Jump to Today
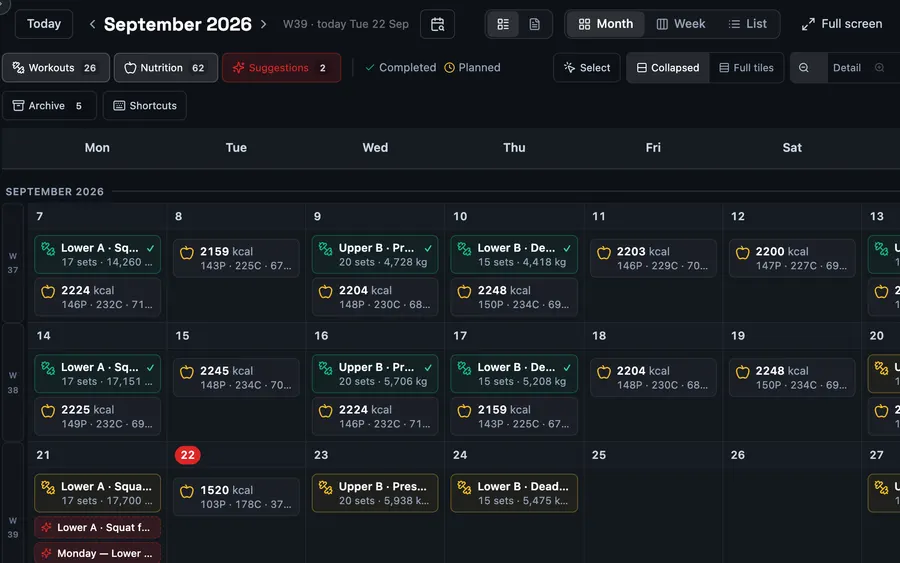This screenshot has width=900, height=563. tap(44, 24)
